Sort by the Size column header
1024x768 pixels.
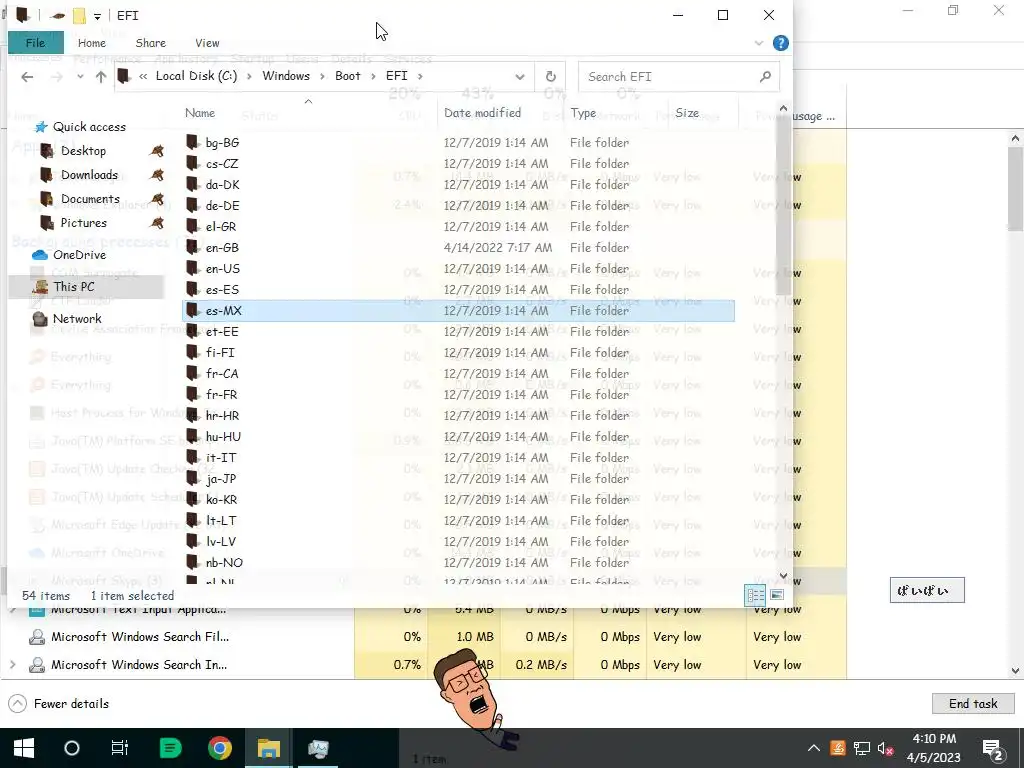[686, 113]
